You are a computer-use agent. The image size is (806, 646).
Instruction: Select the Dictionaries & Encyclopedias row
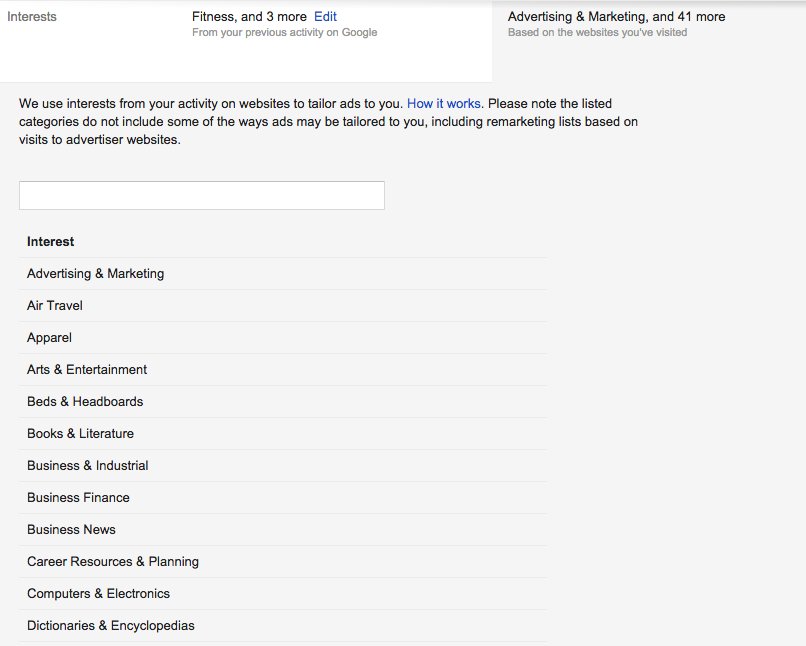point(111,626)
